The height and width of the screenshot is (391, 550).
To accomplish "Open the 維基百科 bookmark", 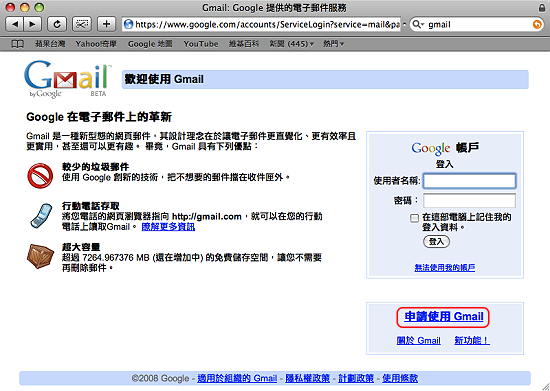I will pos(244,44).
